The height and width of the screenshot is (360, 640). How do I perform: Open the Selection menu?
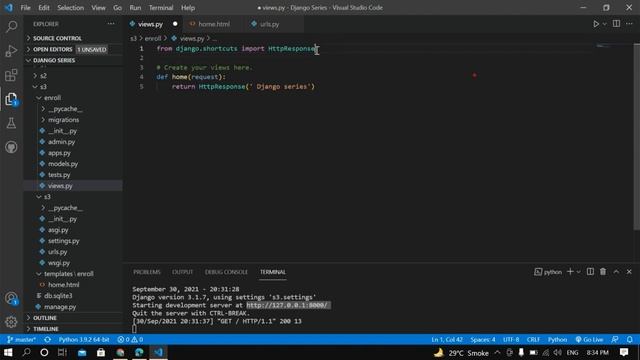(x=71, y=8)
